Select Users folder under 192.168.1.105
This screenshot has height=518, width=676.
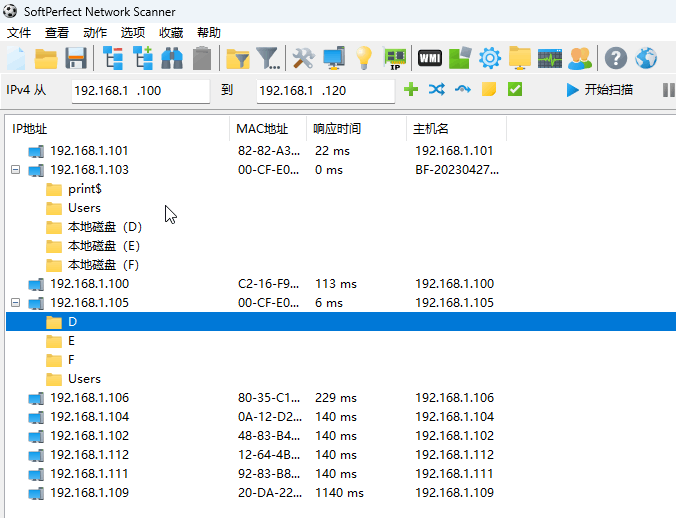click(x=84, y=379)
